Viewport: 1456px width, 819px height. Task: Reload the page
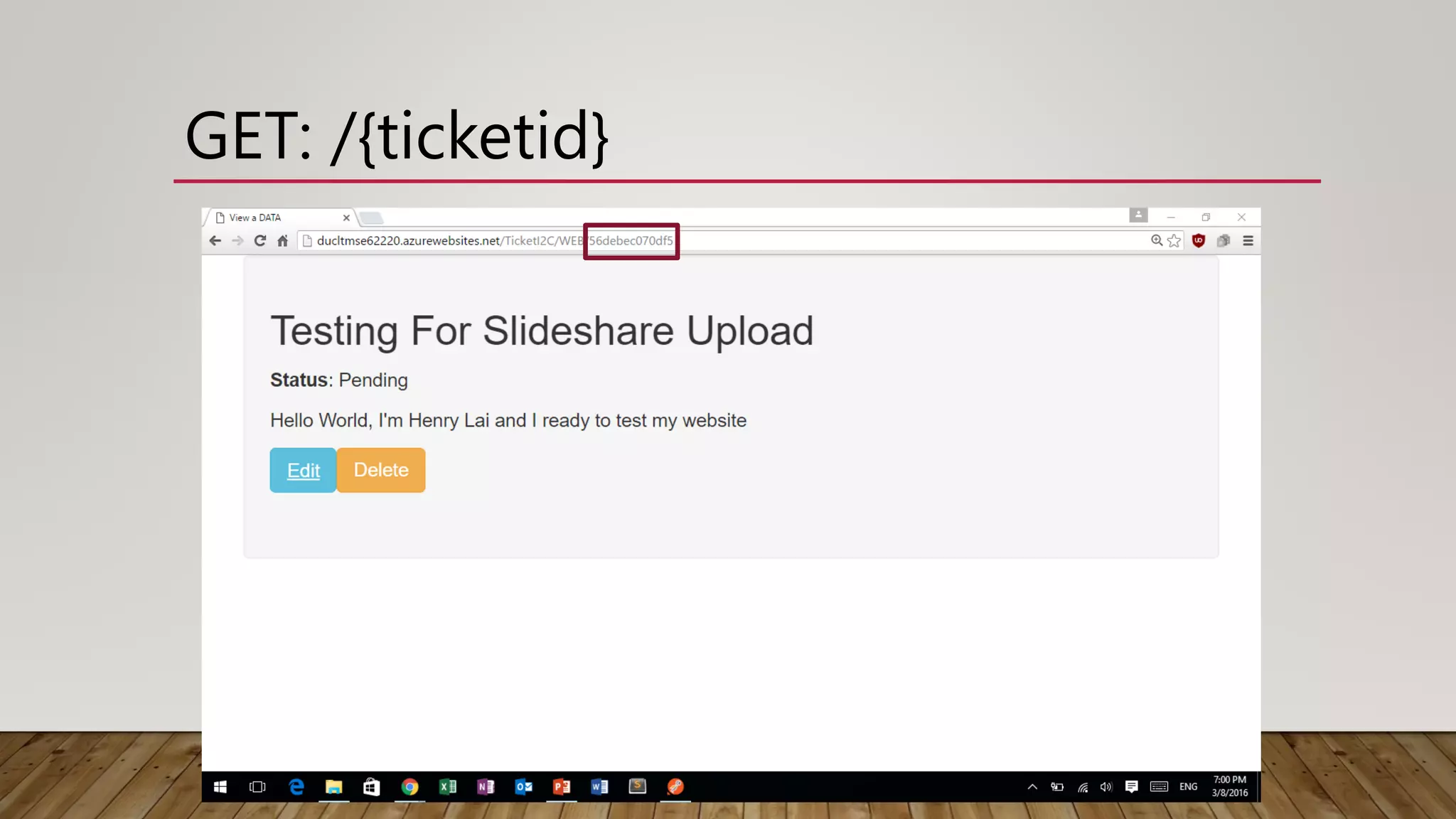pos(260,241)
